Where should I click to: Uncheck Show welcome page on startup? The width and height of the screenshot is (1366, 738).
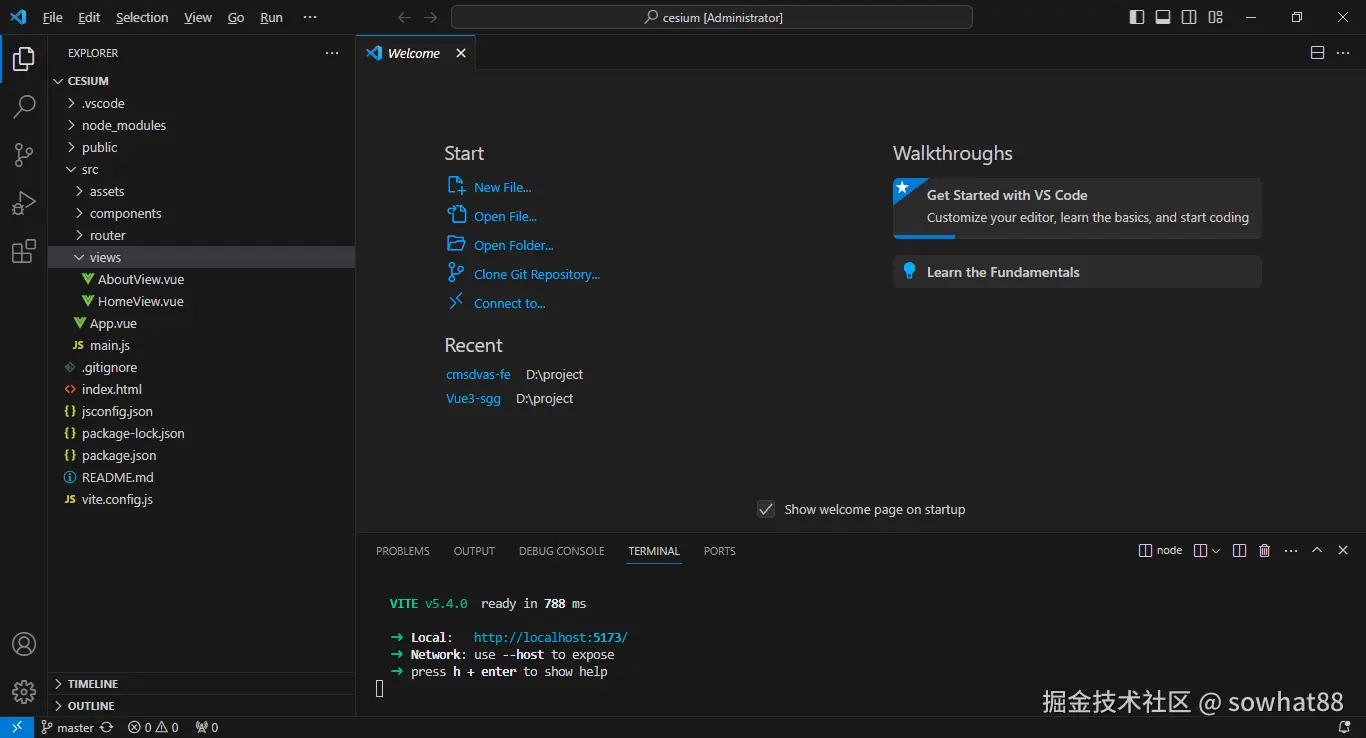pyautogui.click(x=766, y=509)
